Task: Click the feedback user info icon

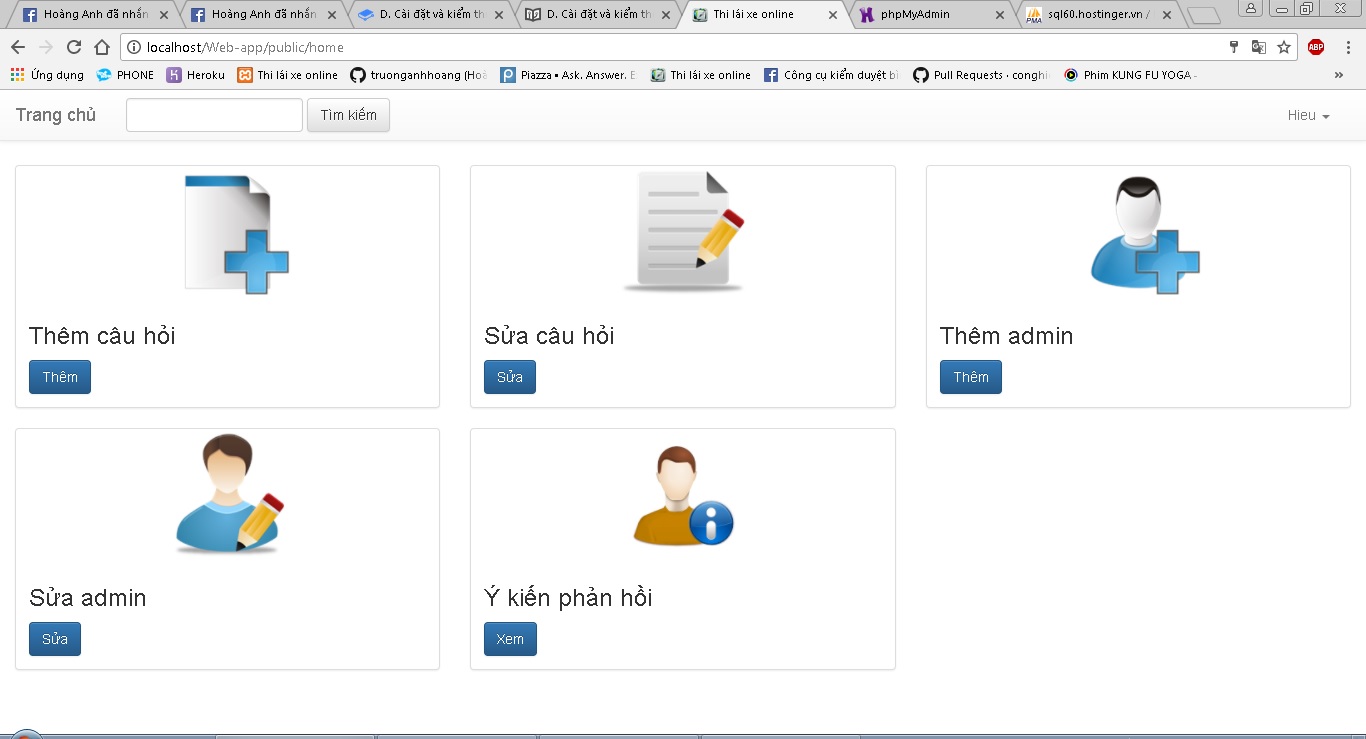Action: pyautogui.click(x=683, y=496)
